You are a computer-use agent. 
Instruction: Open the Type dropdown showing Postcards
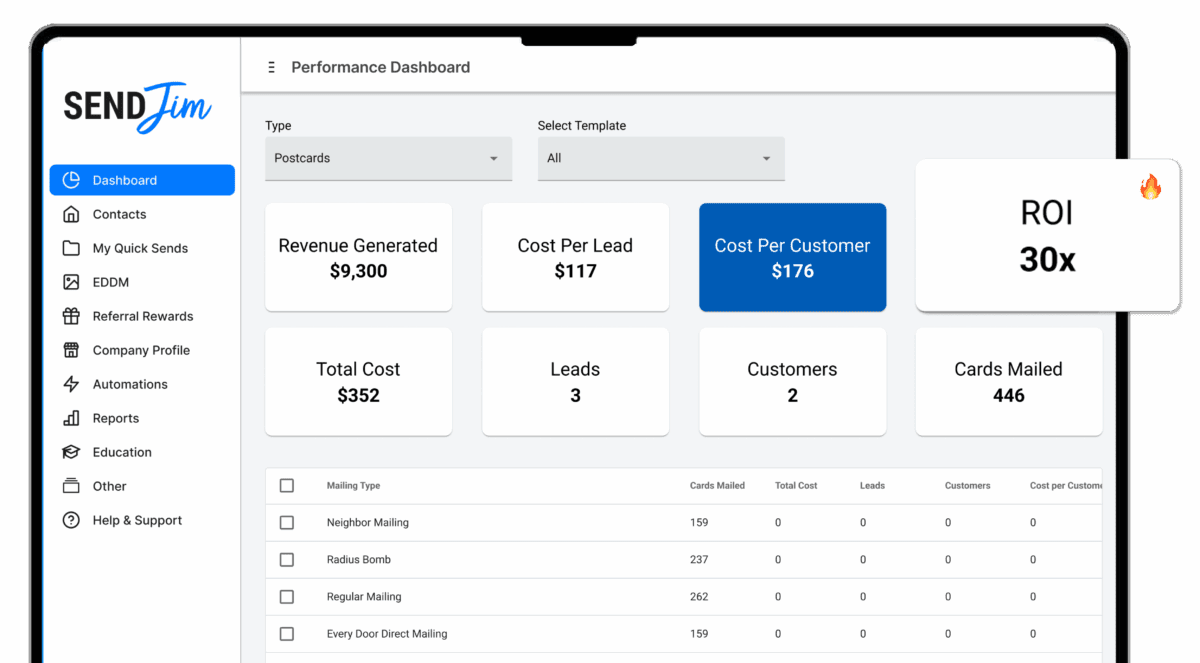coord(388,159)
